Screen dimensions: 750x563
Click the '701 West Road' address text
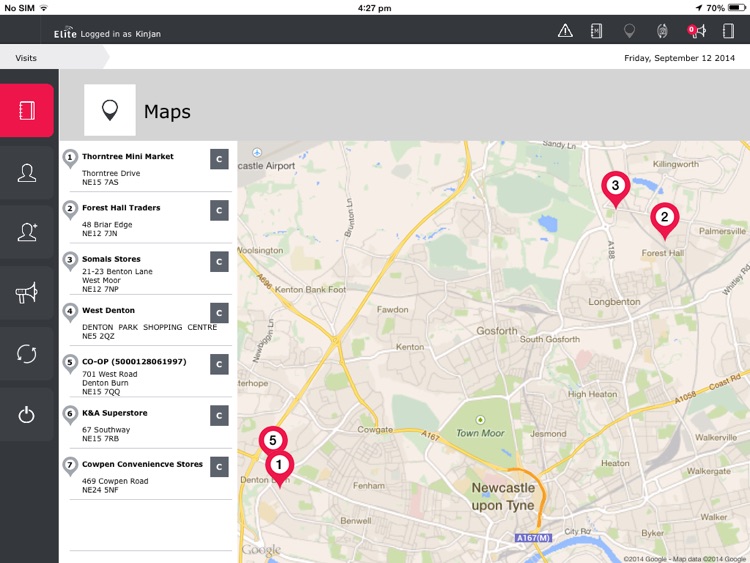[x=110, y=374]
